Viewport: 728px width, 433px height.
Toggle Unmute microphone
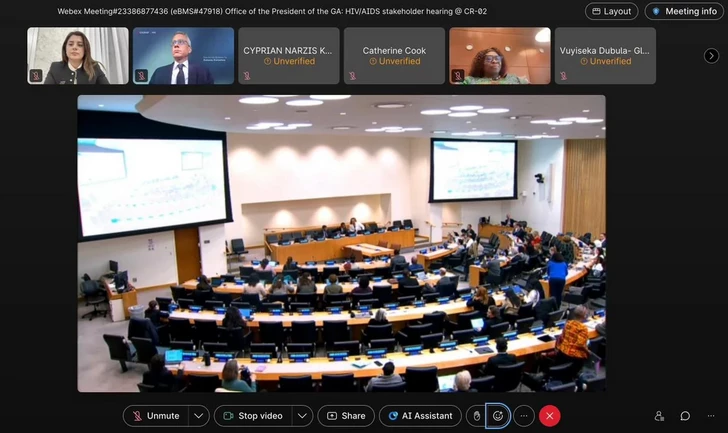(156, 416)
